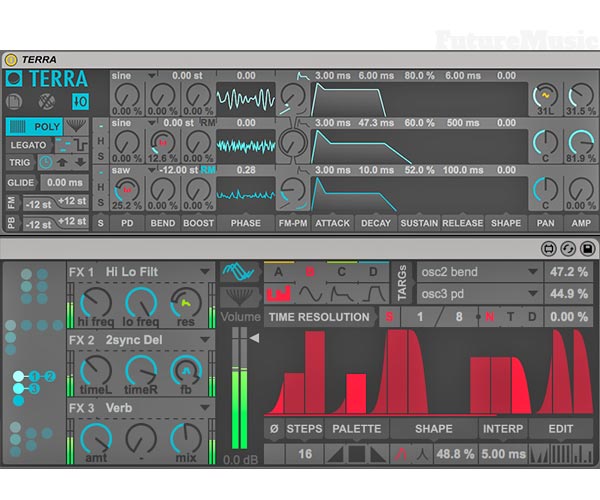This screenshot has height=500, width=600.
Task: Open the osc3 pd target dropdown
Action: [479, 294]
